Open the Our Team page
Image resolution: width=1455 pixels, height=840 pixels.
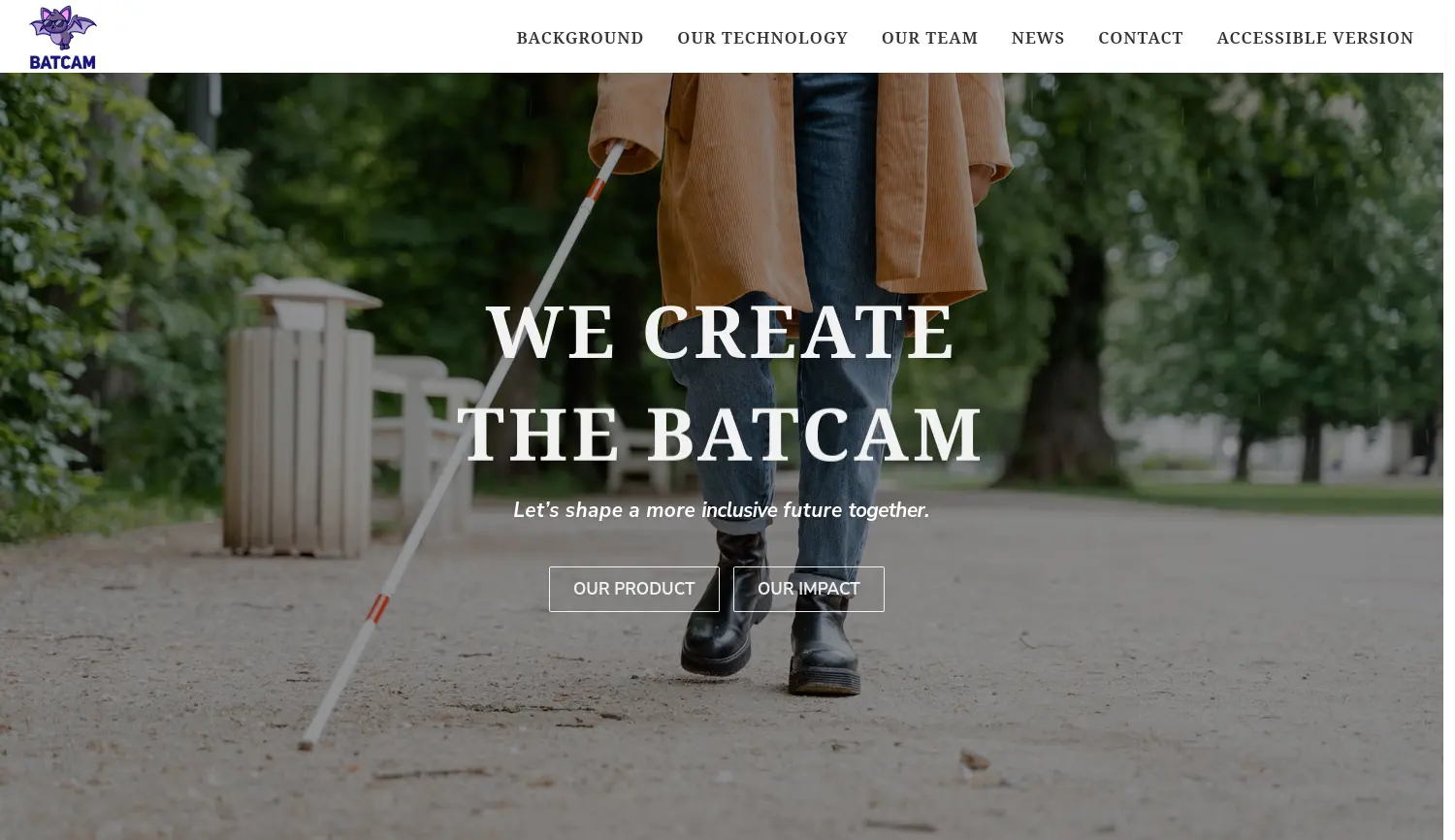(929, 38)
